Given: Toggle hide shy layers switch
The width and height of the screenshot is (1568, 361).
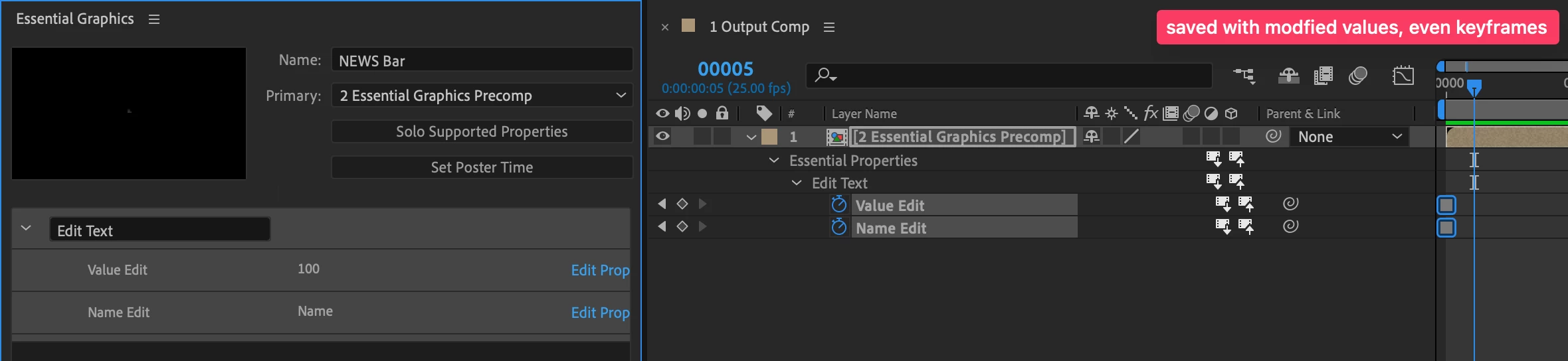Looking at the screenshot, I should pyautogui.click(x=1288, y=76).
